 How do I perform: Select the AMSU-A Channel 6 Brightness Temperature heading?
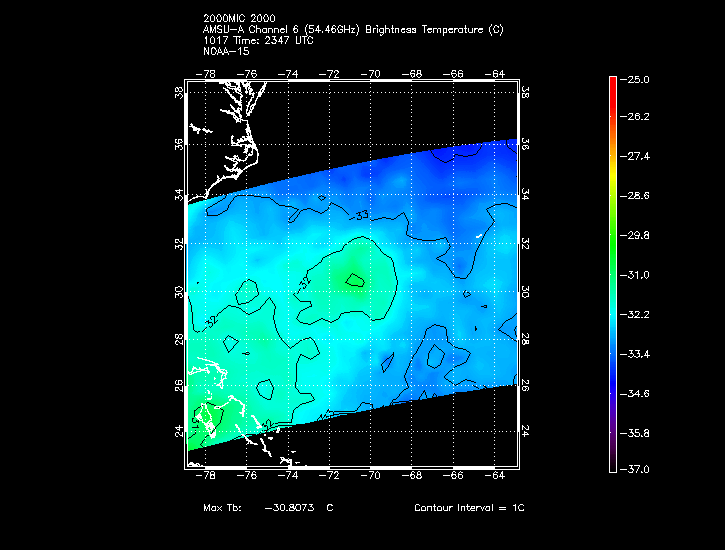pos(353,30)
